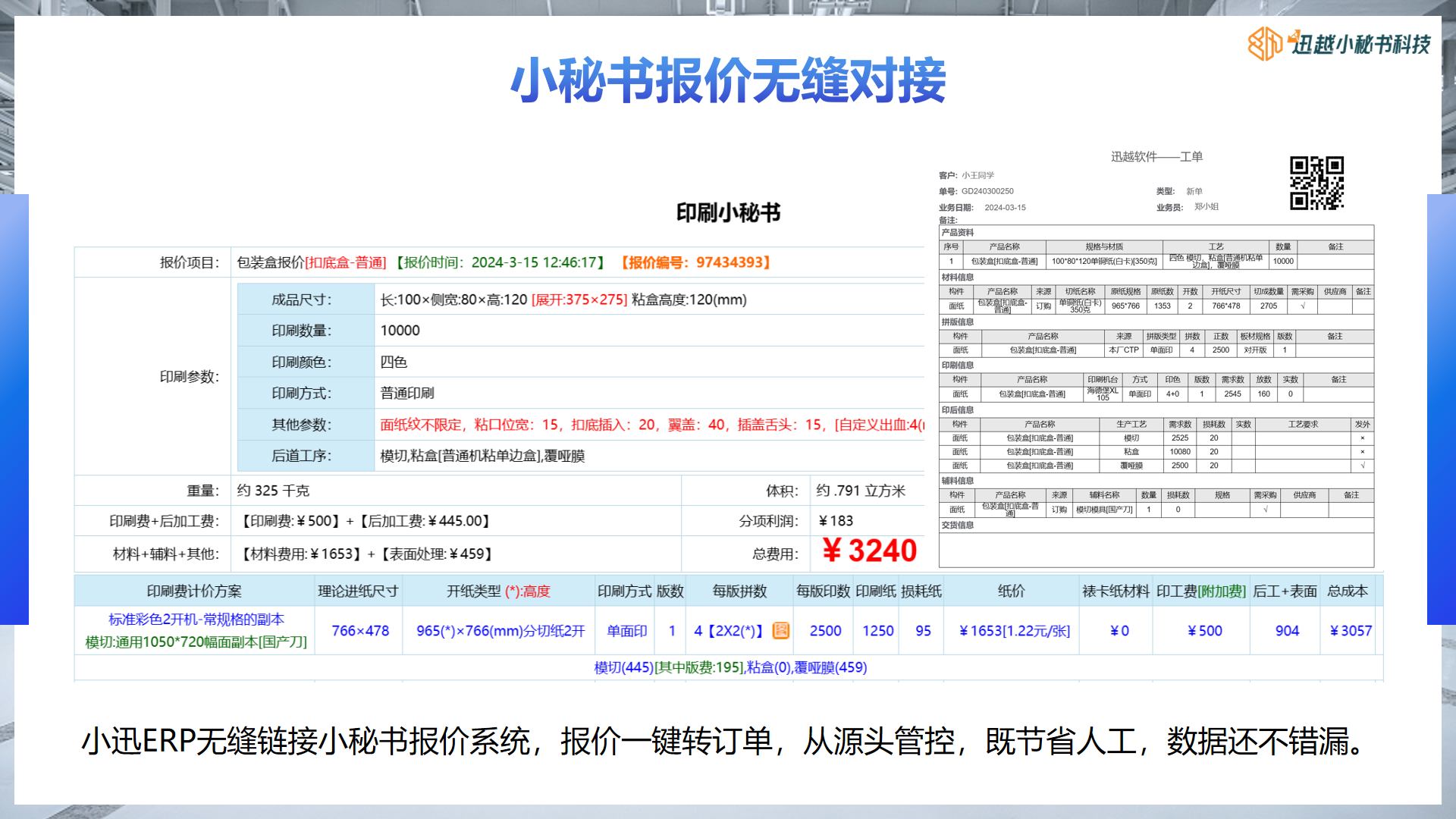Click the red 扣底盒-普通 label in quote project
Image resolution: width=1456 pixels, height=819 pixels.
click(x=345, y=262)
